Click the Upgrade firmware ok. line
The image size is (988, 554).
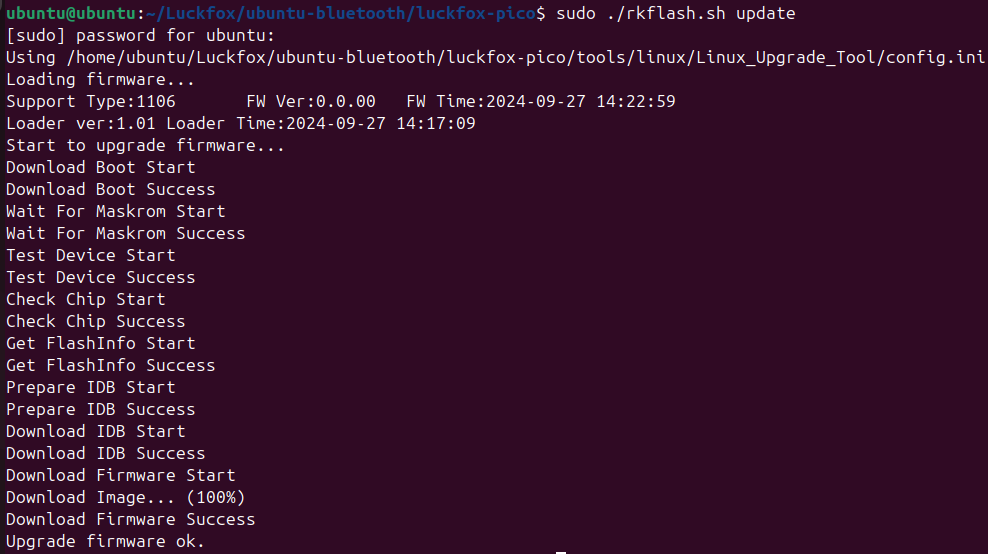[105, 541]
